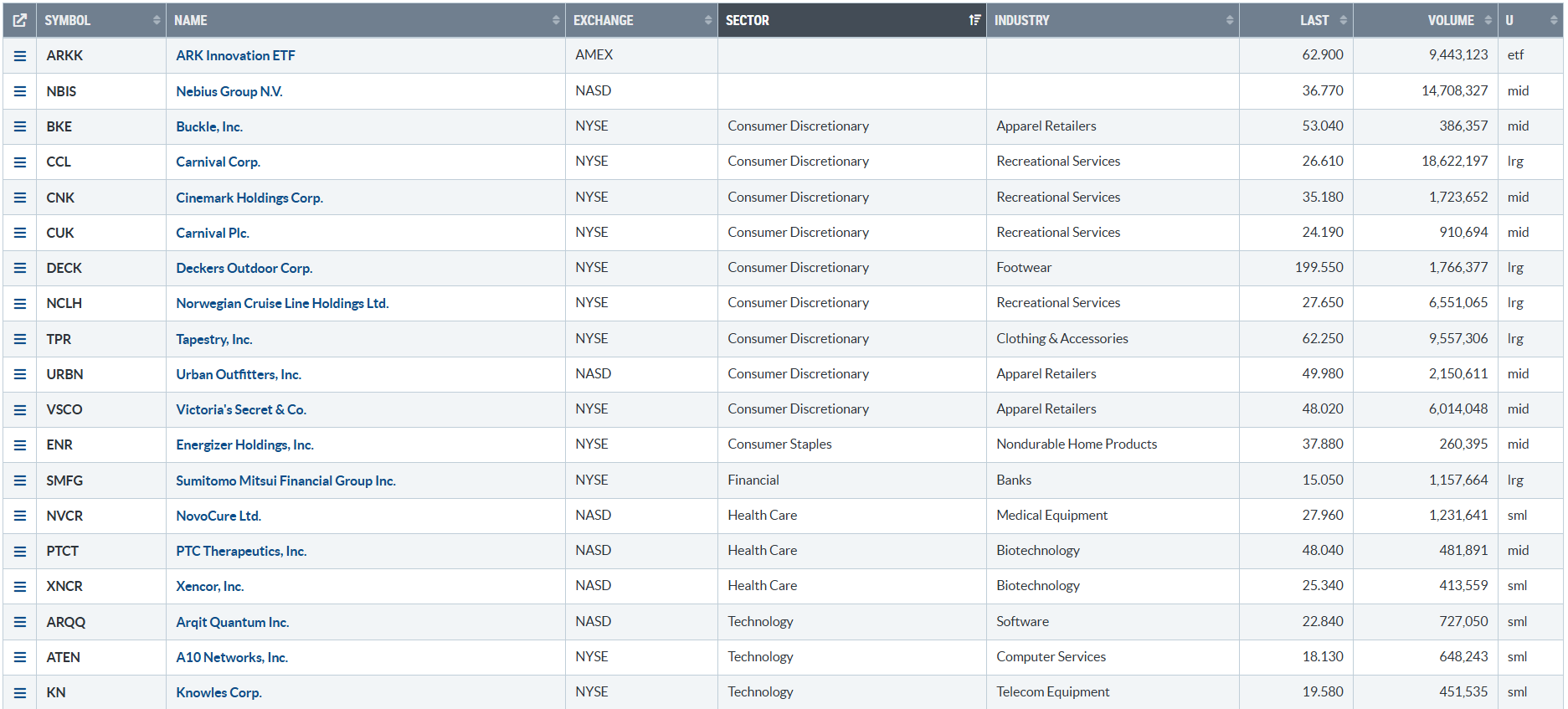Screen dimensions: 1568x709
Task: Open the ARK Innovation ETF link
Action: (235, 56)
